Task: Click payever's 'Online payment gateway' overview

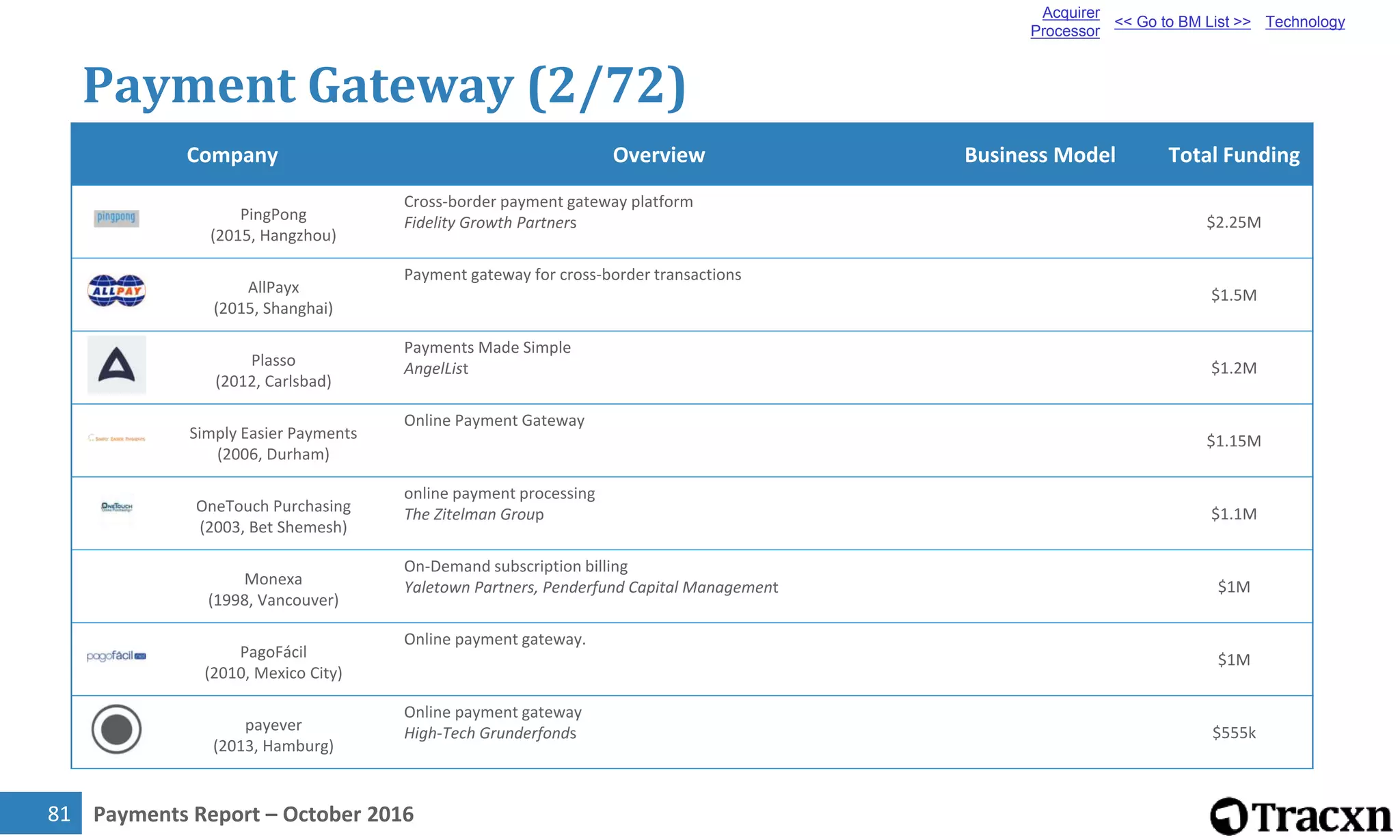Action: [492, 712]
